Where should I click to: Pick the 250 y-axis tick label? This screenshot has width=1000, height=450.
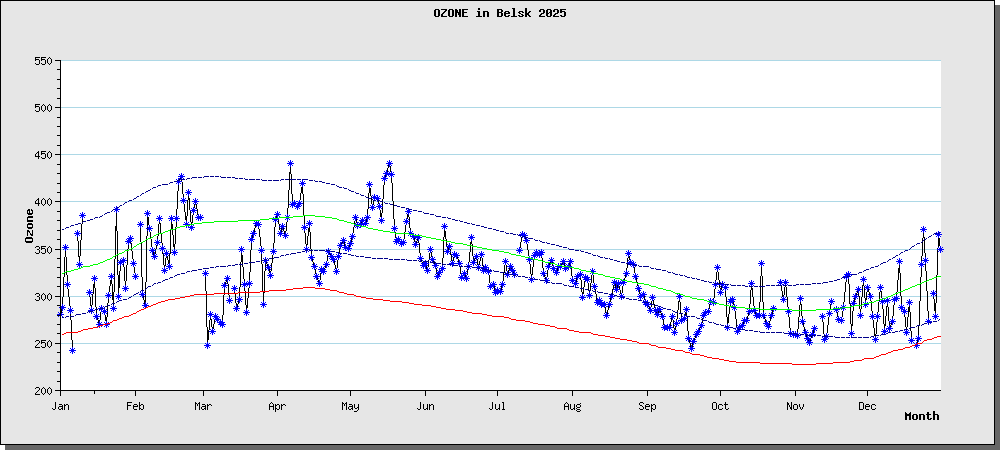[x=42, y=344]
